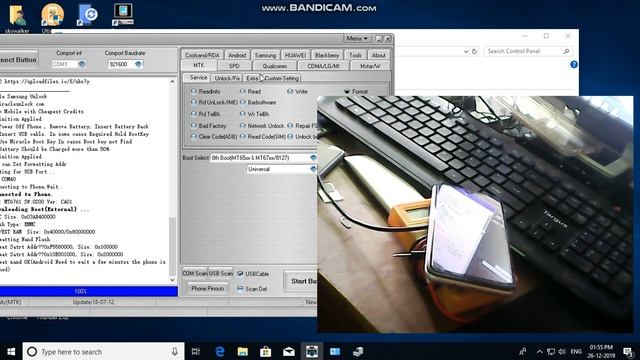Open the volume tray icon
The height and width of the screenshot is (360, 640).
562,351
